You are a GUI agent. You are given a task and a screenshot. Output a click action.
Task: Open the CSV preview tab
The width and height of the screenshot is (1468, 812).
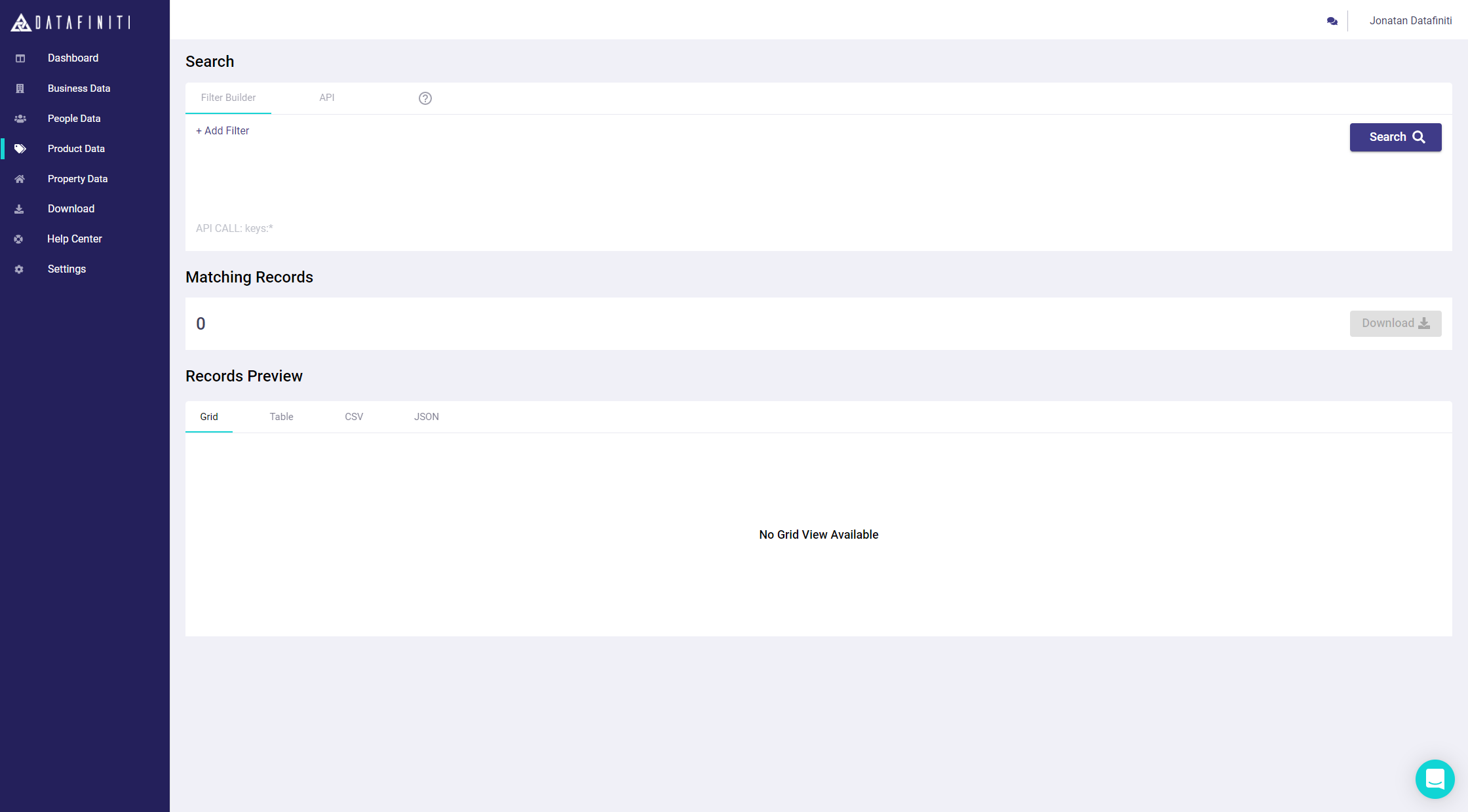[354, 417]
